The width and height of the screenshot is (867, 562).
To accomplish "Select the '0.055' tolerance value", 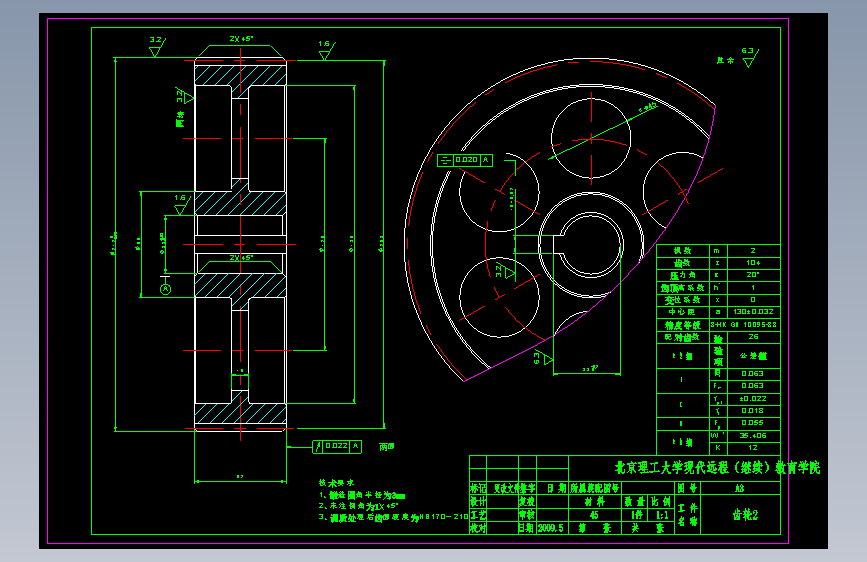I will (753, 423).
